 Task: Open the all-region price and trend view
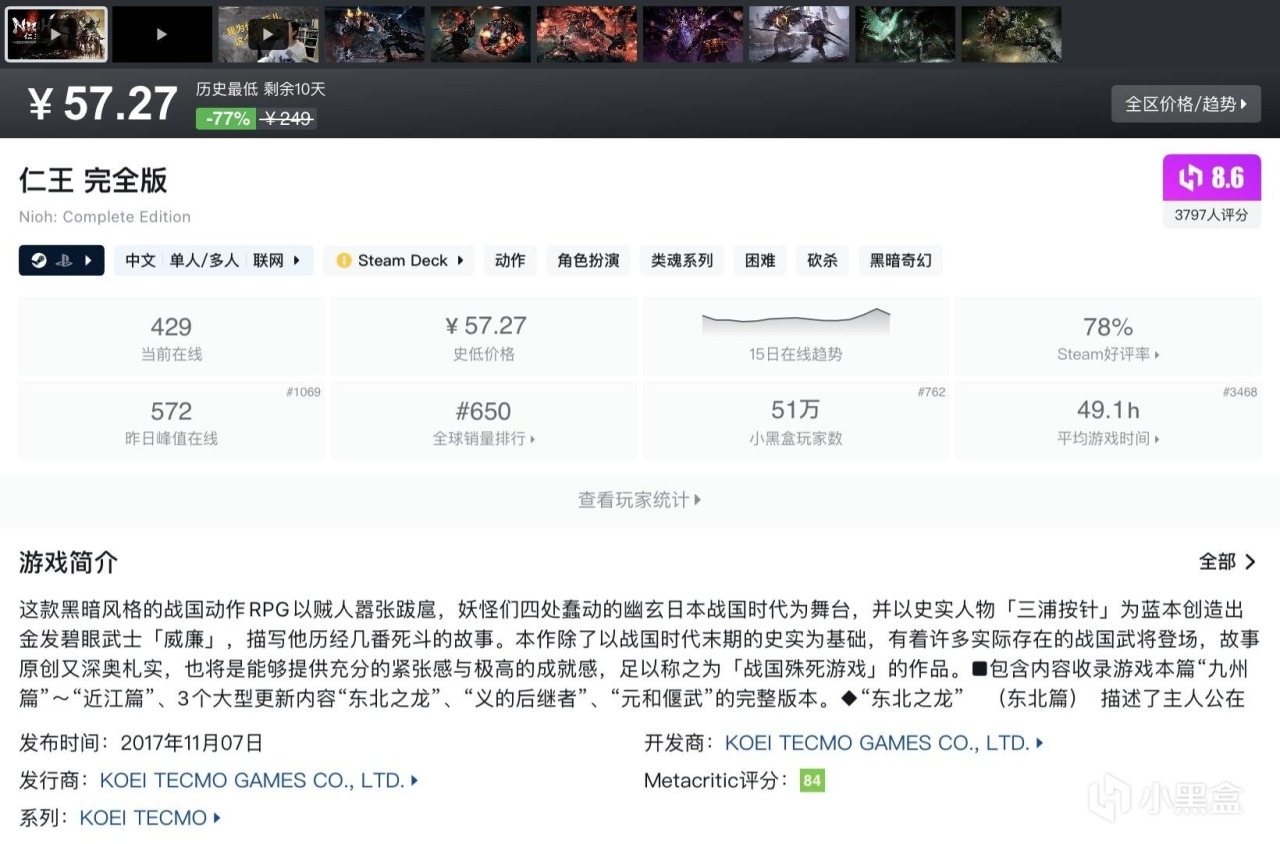coord(1186,104)
